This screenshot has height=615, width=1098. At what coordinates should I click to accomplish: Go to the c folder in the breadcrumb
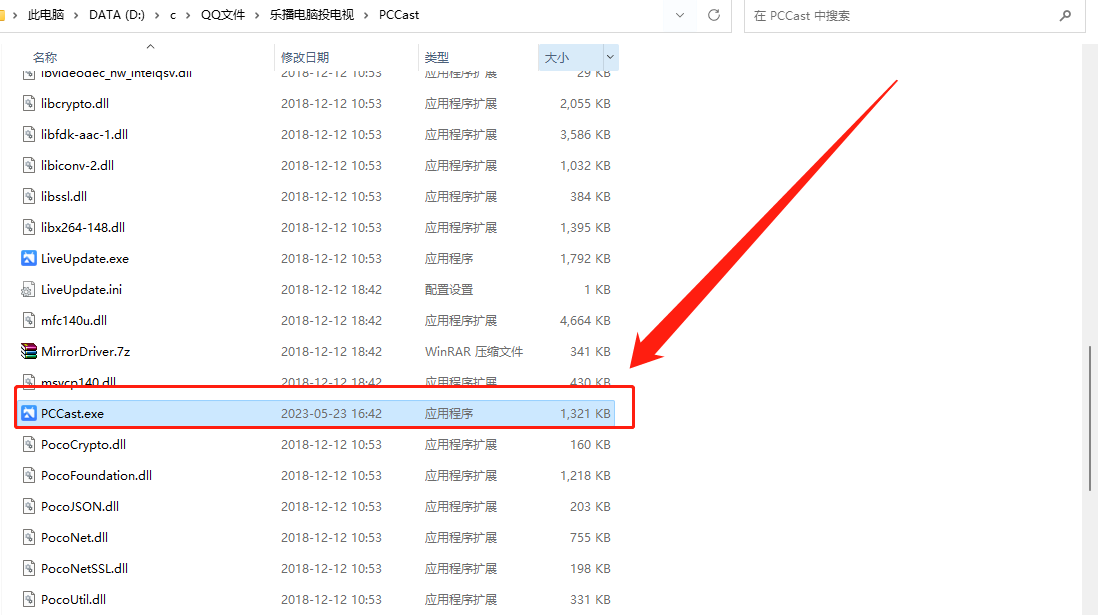[173, 15]
